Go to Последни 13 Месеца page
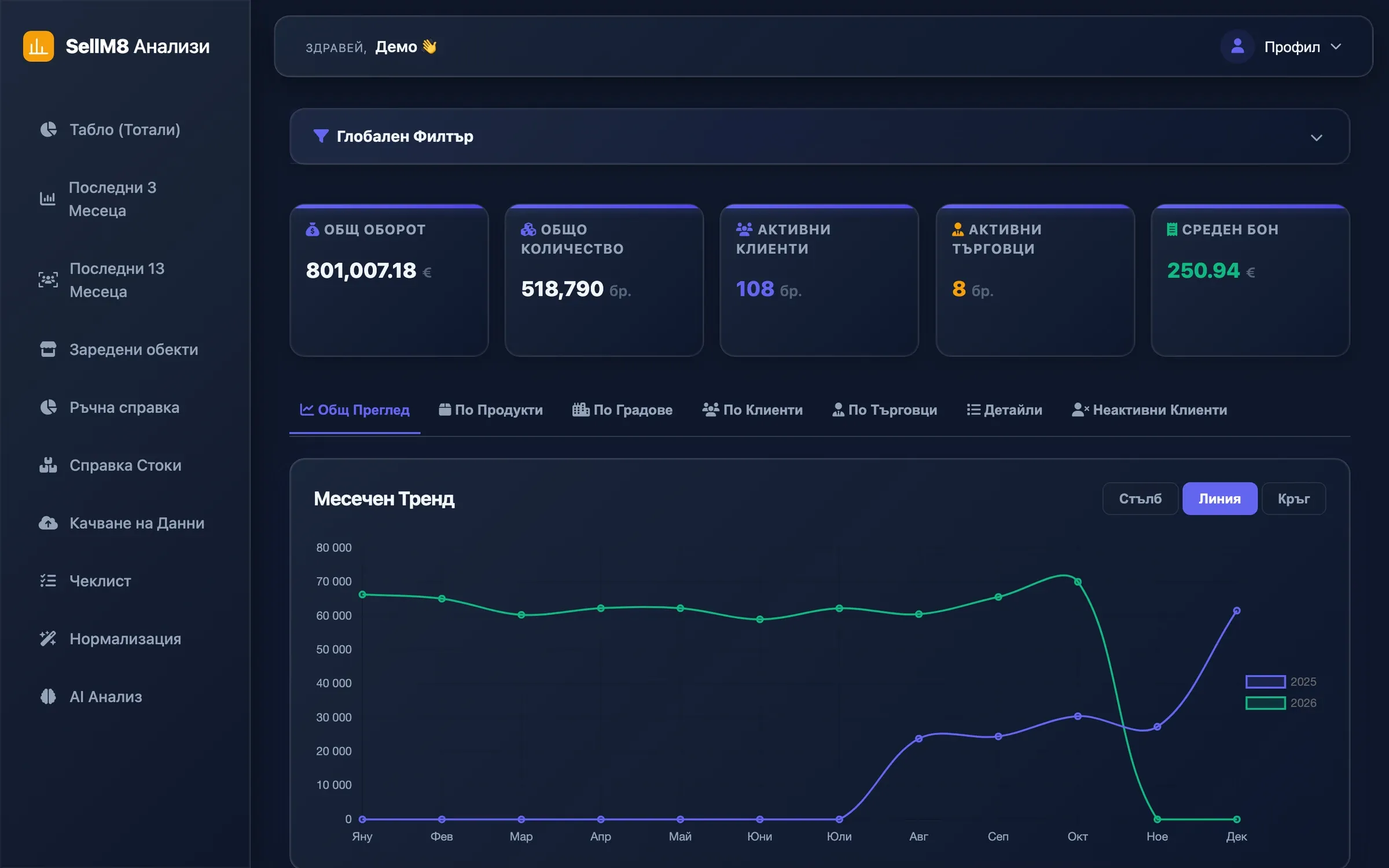The height and width of the screenshot is (868, 1389). (125, 279)
